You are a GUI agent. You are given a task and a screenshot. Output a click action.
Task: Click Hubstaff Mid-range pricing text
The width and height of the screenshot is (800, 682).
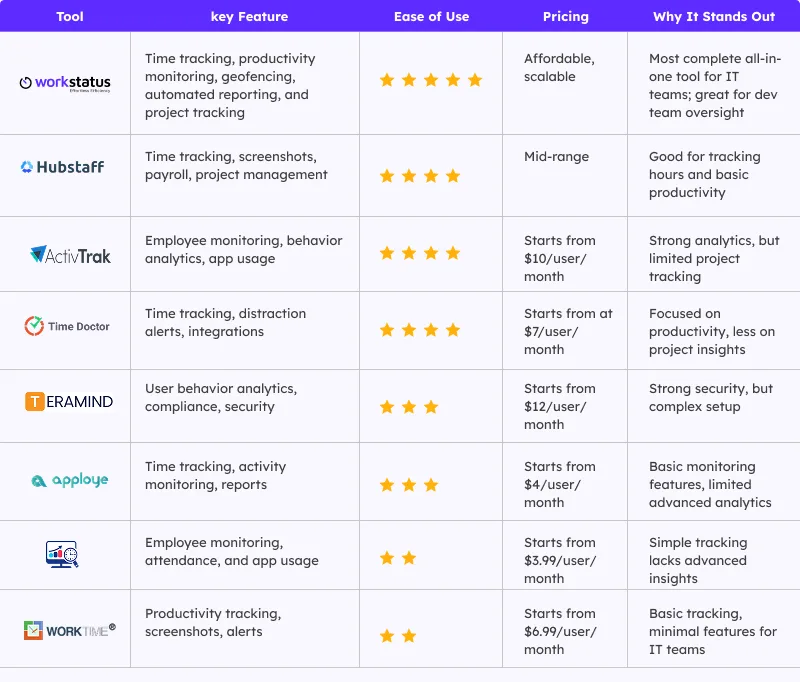coord(556,157)
